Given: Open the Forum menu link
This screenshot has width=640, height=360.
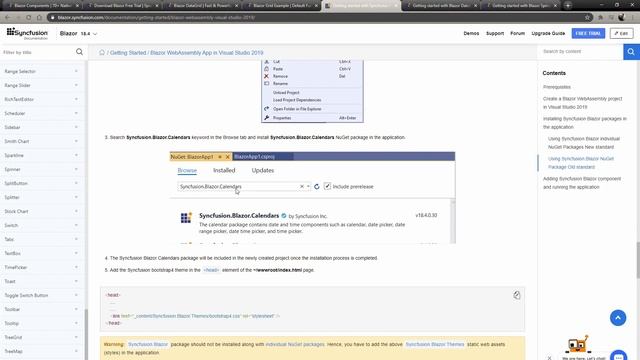Looking at the screenshot, I should point(518,33).
